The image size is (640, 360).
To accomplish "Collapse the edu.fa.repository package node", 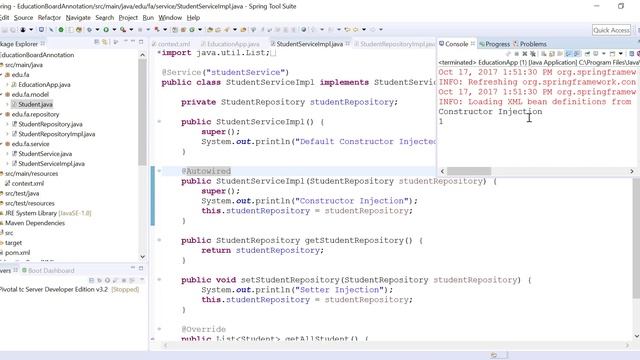I will click(1, 114).
